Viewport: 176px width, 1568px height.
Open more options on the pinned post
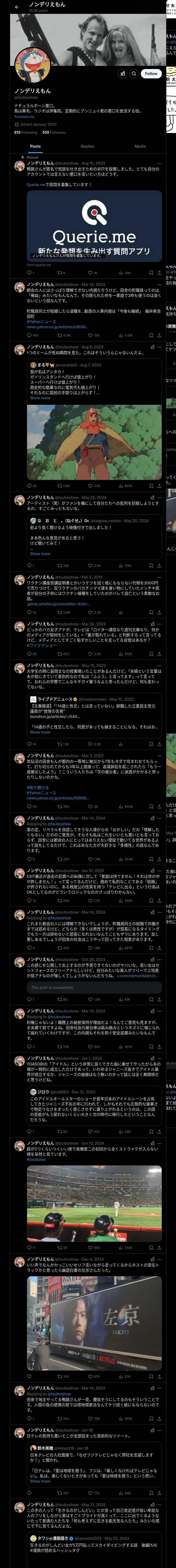click(159, 163)
